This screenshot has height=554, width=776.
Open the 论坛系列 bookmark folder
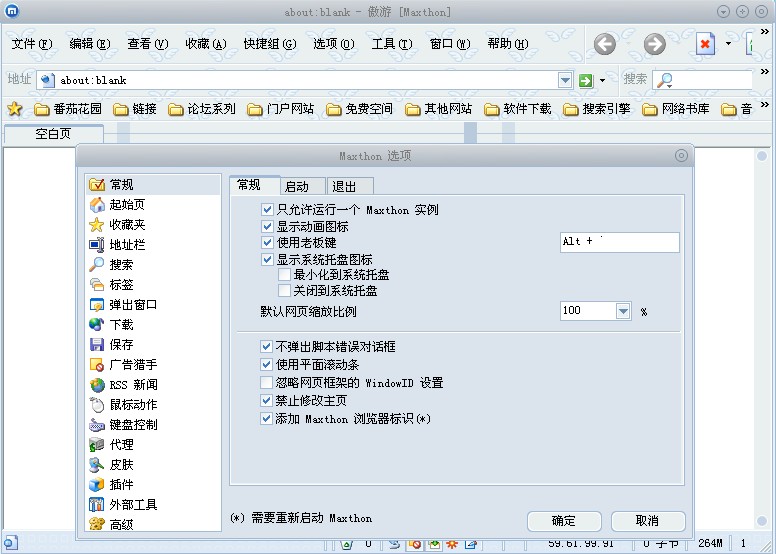(x=201, y=109)
